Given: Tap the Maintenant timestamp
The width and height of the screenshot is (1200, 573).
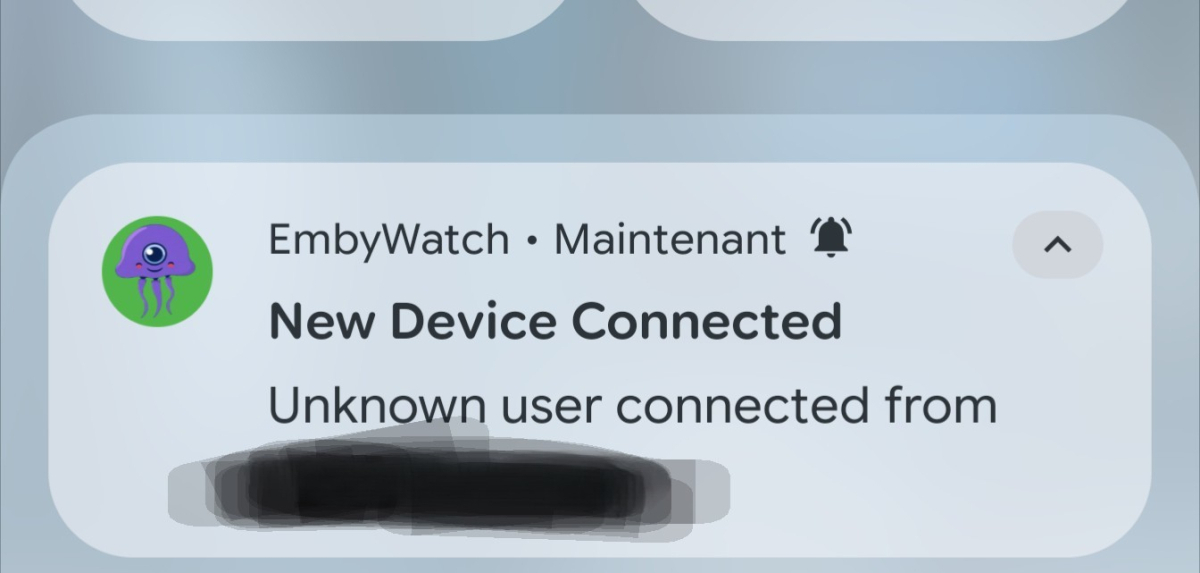Looking at the screenshot, I should pyautogui.click(x=669, y=240).
